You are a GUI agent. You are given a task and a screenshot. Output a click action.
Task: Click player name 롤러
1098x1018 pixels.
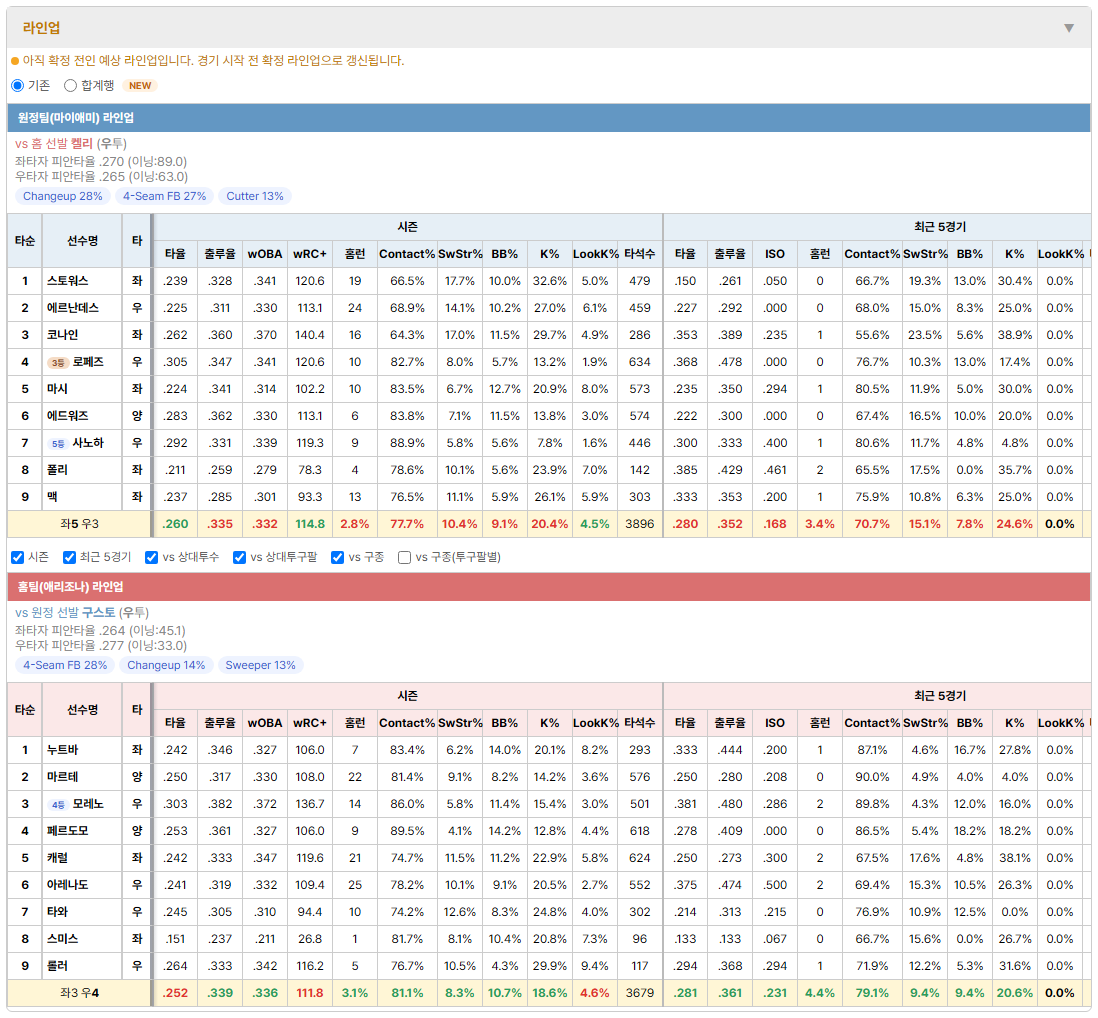(x=57, y=966)
